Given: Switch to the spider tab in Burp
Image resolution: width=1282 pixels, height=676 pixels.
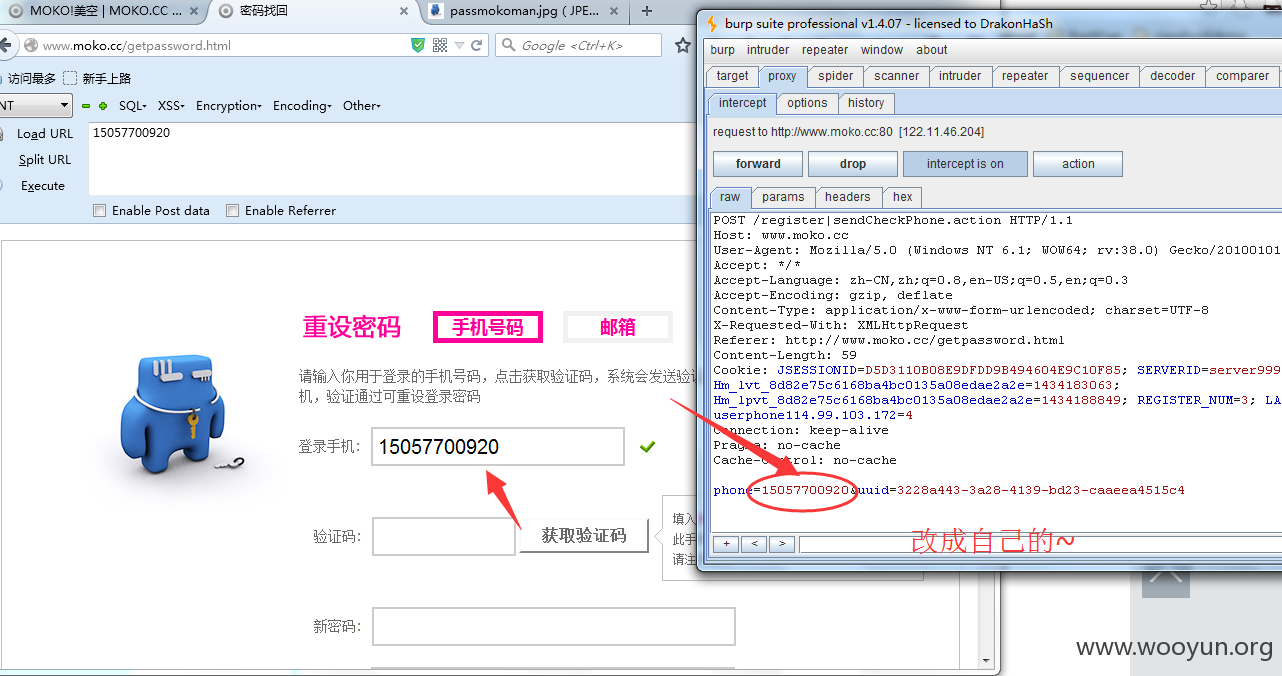Looking at the screenshot, I should point(836,76).
